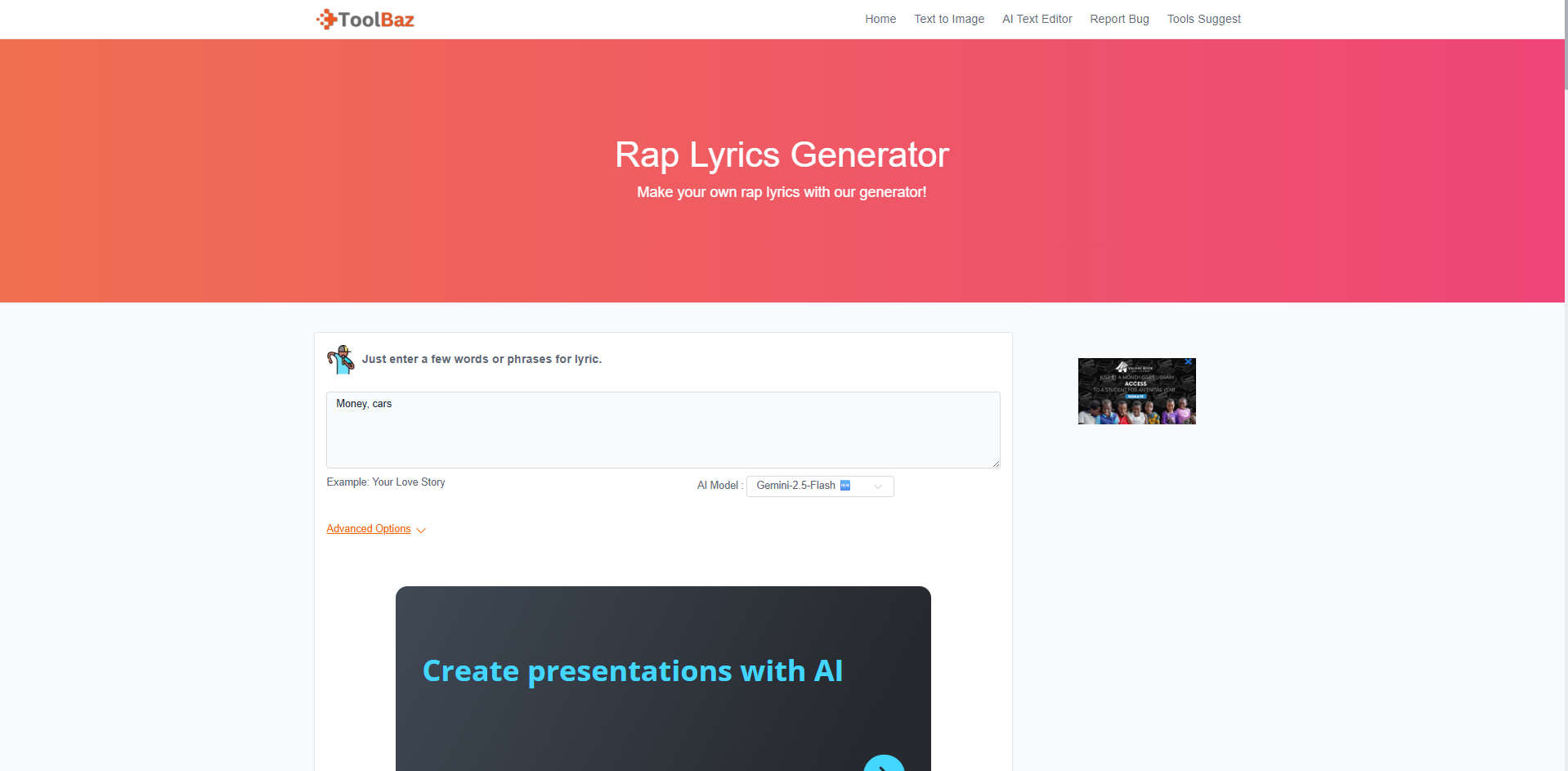Screen dimensions: 1568x771
Task: Click the NEW badge beside Gemini-2.5-Flash
Action: click(x=846, y=485)
